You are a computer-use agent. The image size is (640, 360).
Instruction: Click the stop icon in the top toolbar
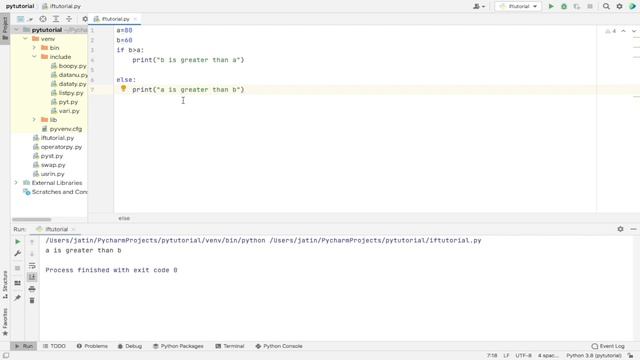click(x=590, y=7)
